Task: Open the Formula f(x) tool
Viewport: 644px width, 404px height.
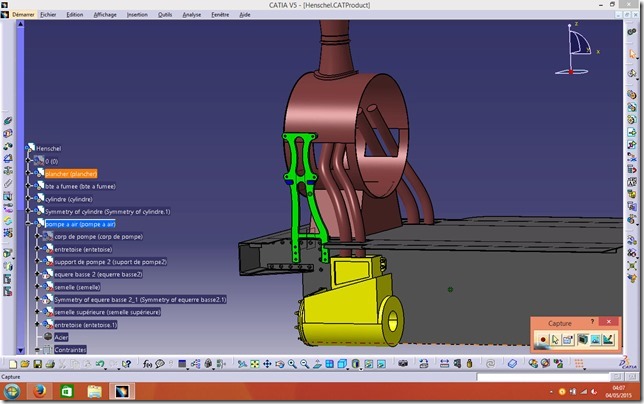Action: pos(147,364)
